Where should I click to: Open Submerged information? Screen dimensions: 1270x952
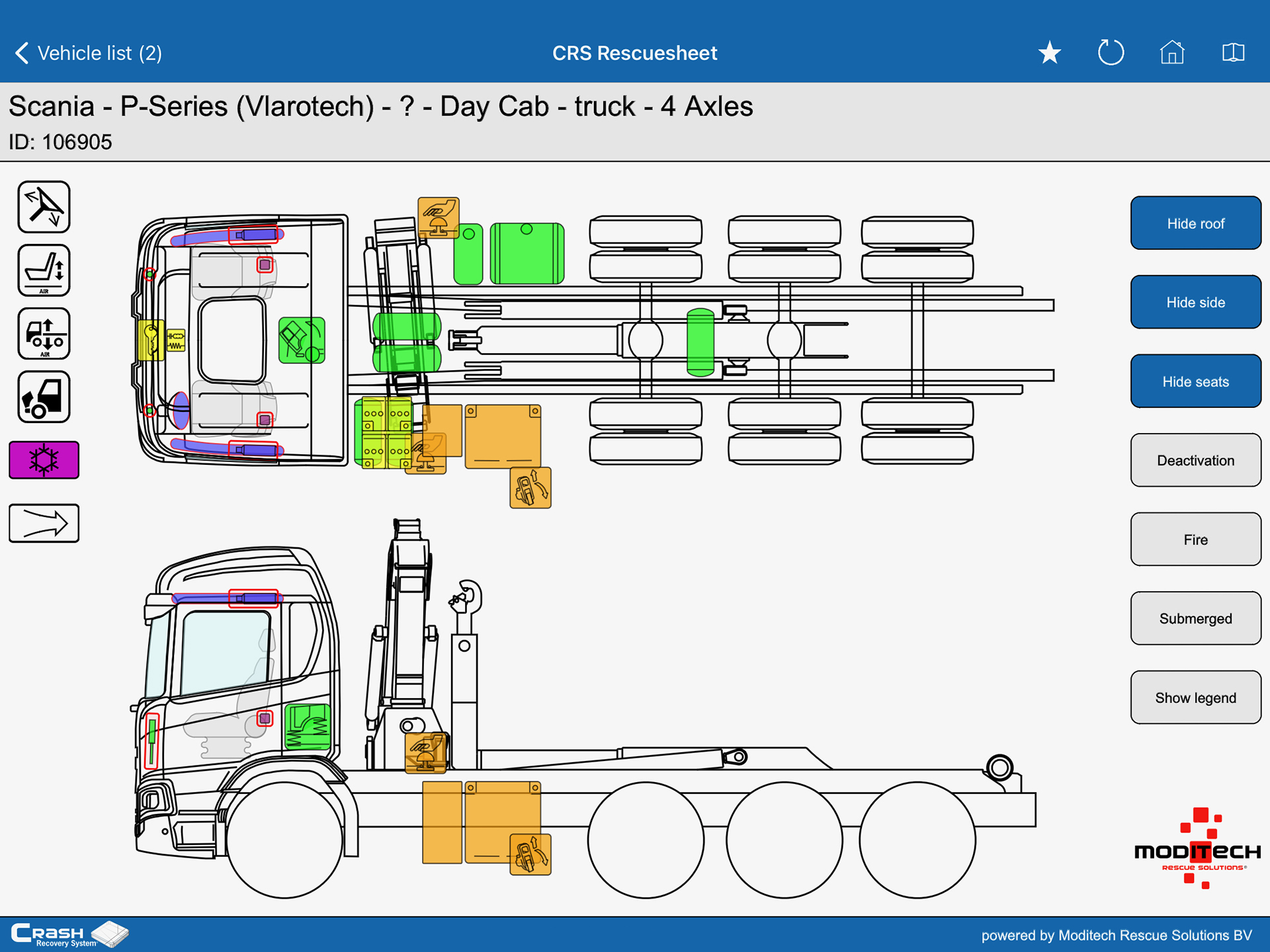coord(1195,619)
